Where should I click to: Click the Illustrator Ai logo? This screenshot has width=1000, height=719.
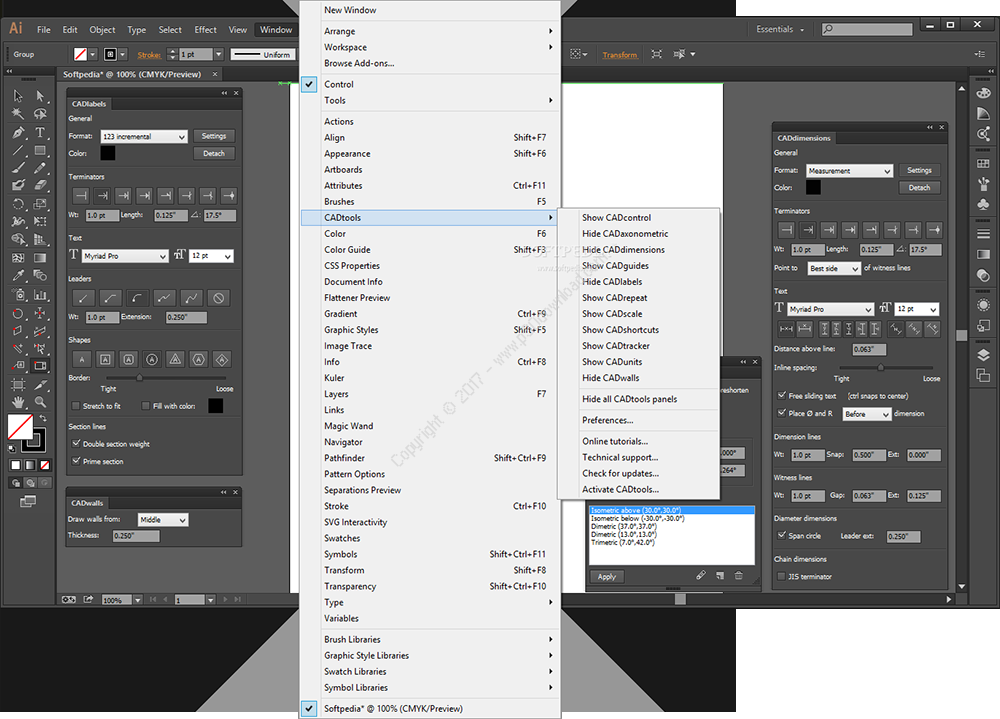tap(16, 29)
